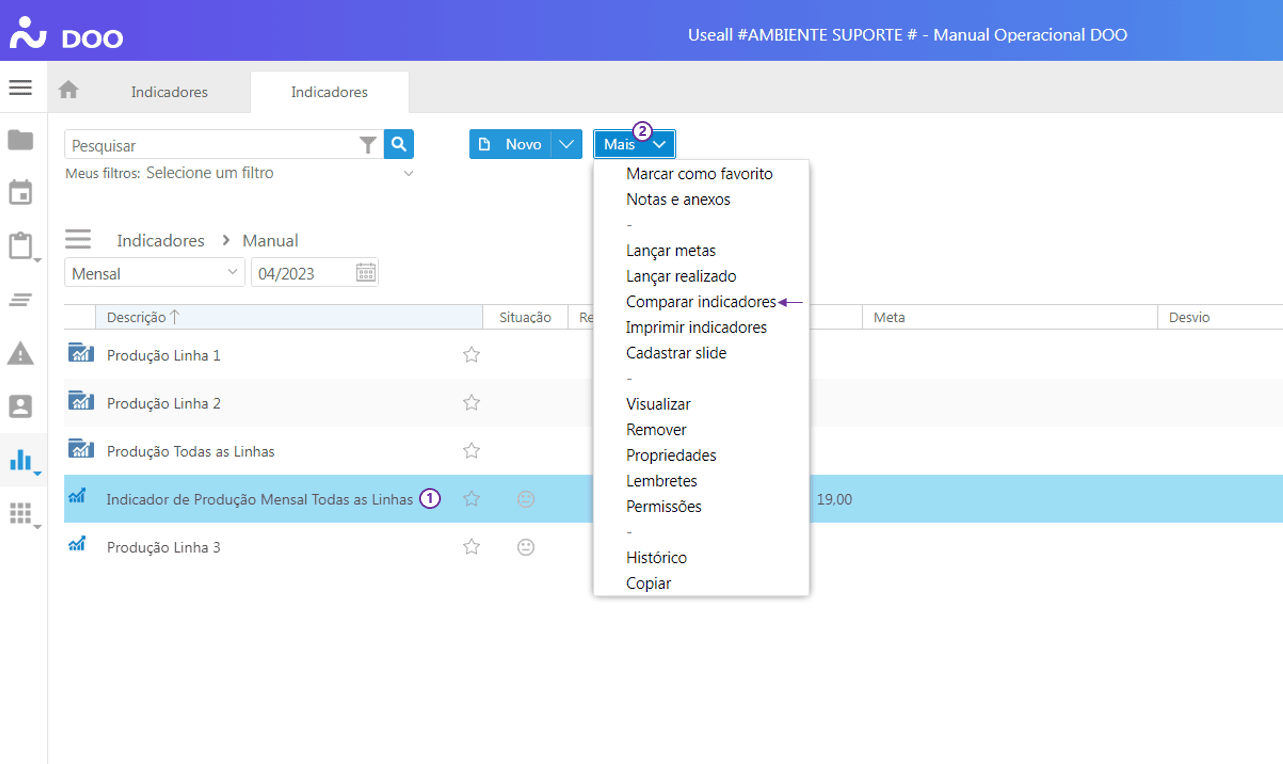Toggle favorite star for Produção Linha 3
Image resolution: width=1283 pixels, height=764 pixels.
pos(471,547)
